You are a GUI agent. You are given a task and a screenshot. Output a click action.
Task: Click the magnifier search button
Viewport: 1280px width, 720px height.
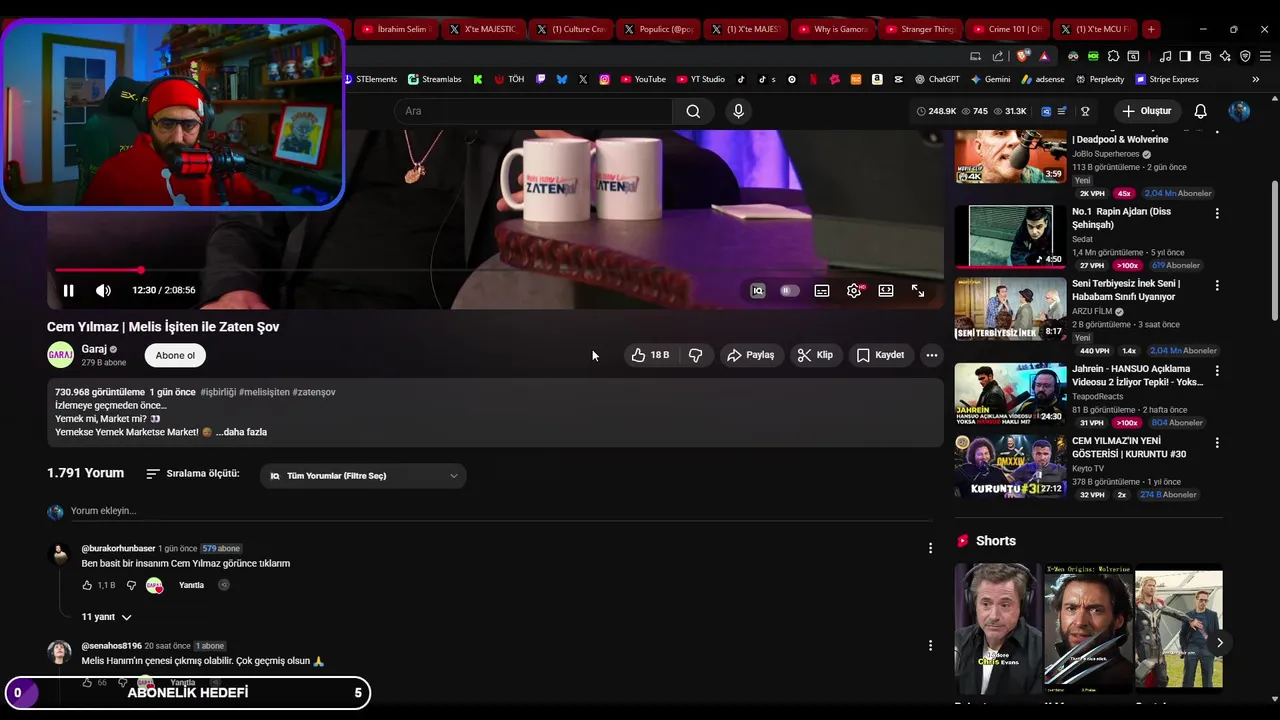(693, 111)
